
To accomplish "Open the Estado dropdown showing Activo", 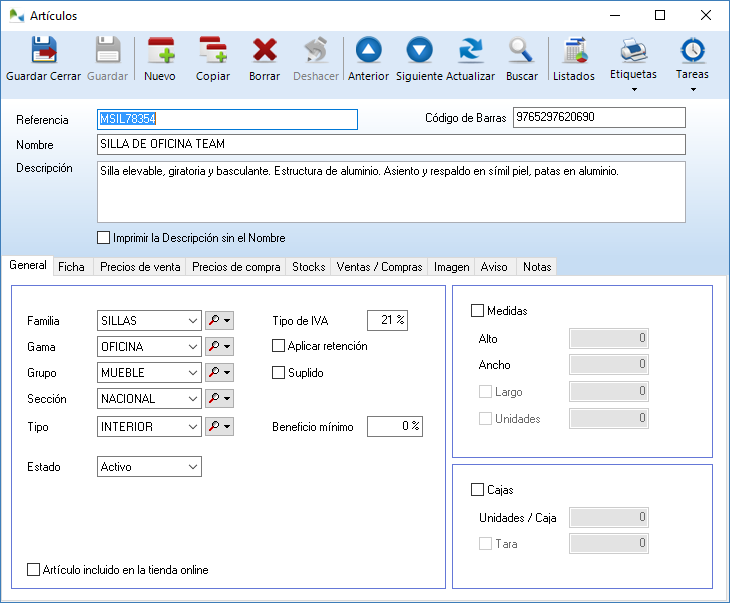I will pos(193,467).
